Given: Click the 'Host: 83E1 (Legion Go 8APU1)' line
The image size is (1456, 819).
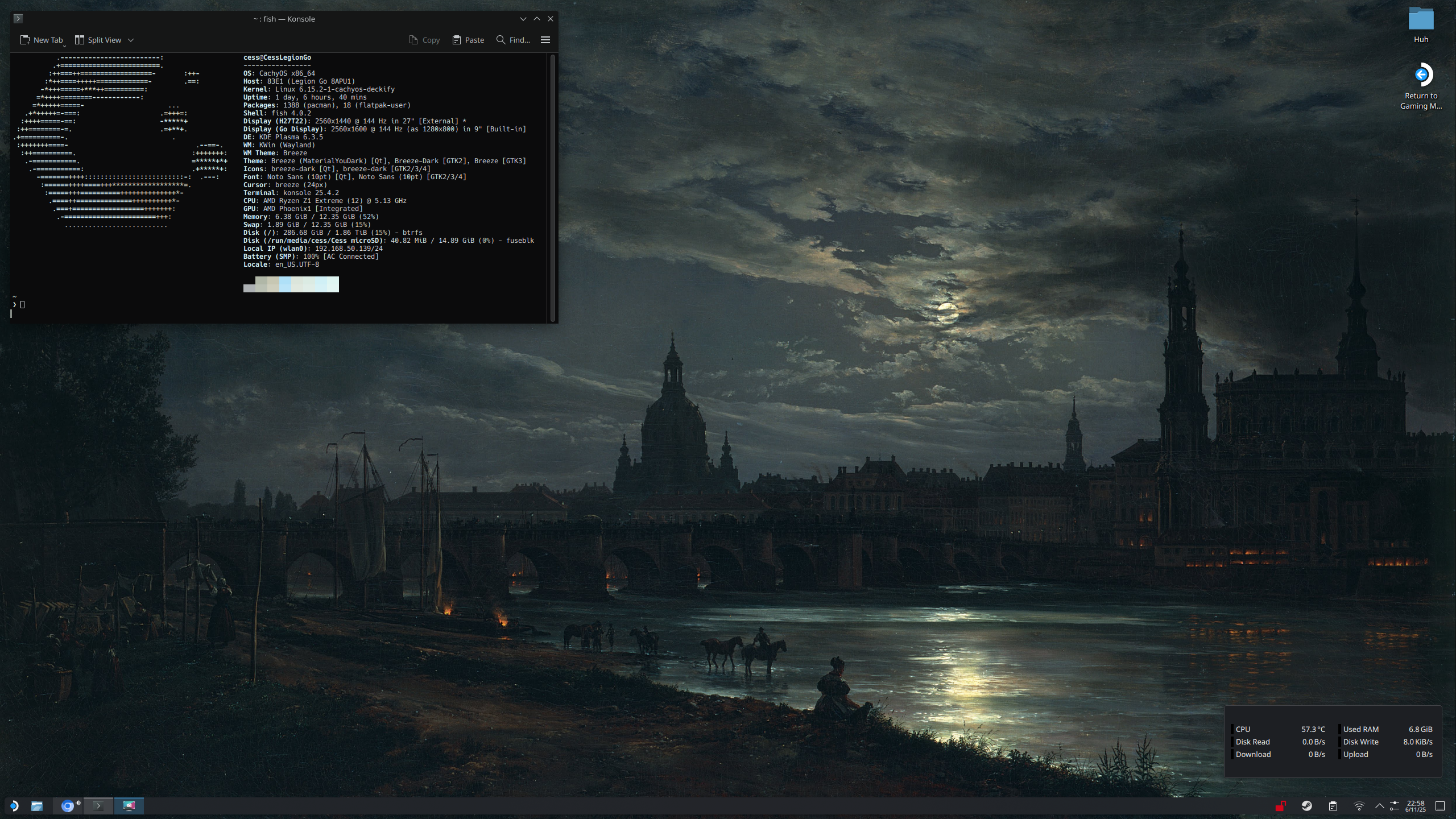Looking at the screenshot, I should pyautogui.click(x=299, y=81).
